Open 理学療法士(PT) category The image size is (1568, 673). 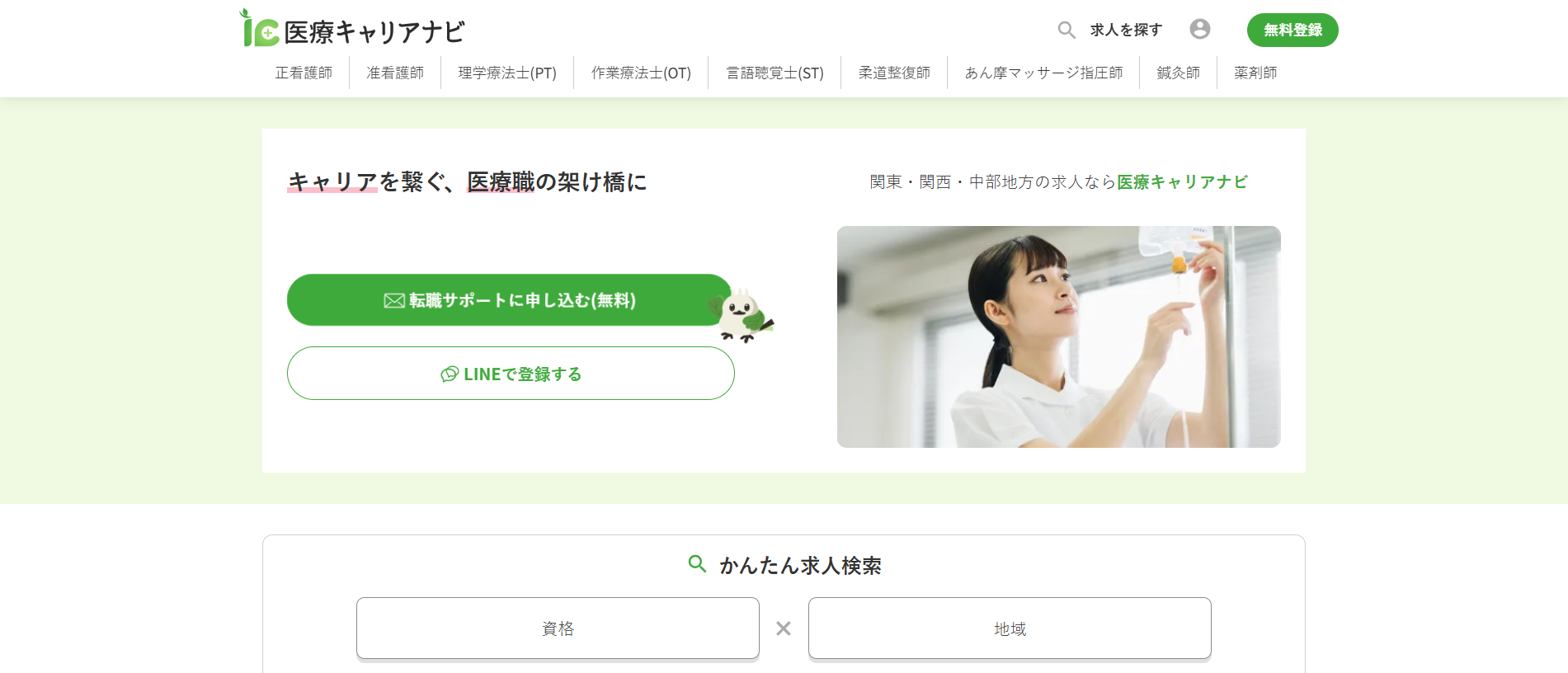507,73
